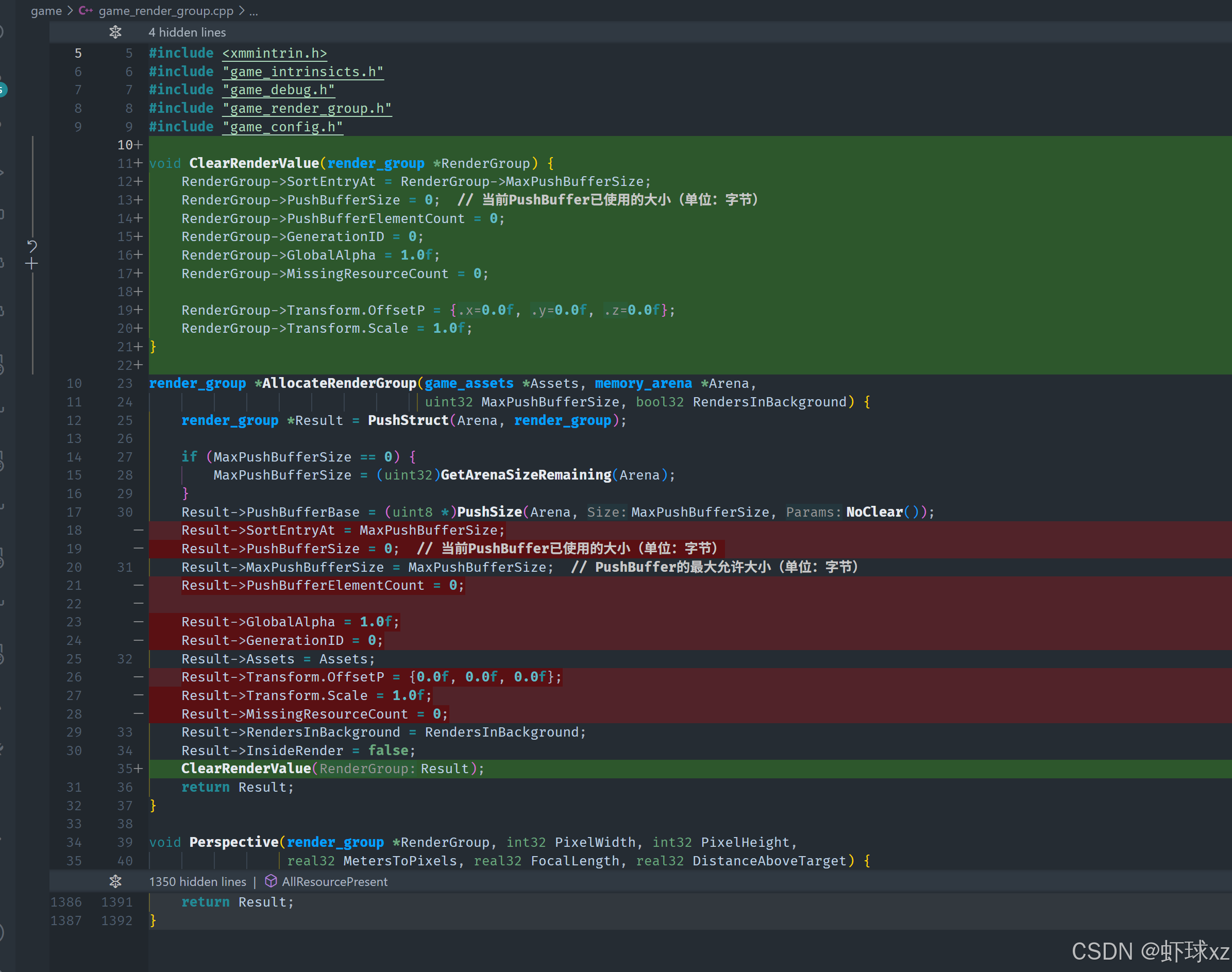Open the game_debug.h include link
The width and height of the screenshot is (1232, 972).
pos(278,90)
